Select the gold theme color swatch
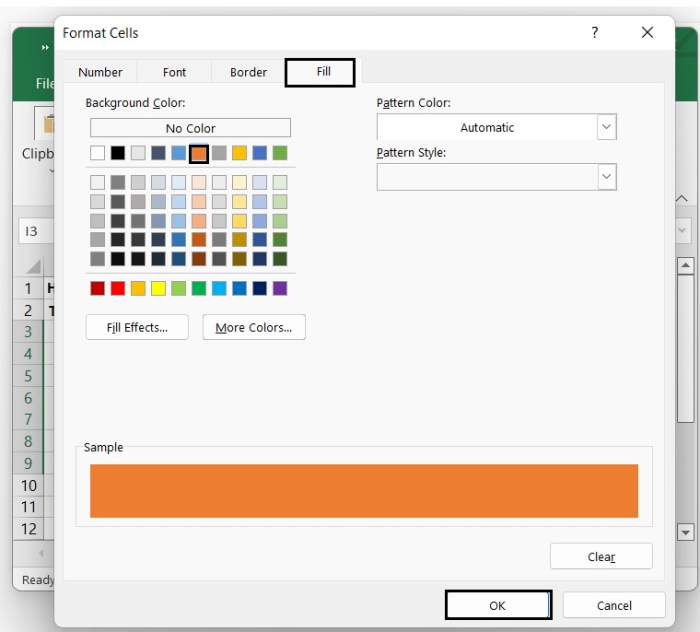Image resolution: width=700 pixels, height=632 pixels. (x=239, y=153)
